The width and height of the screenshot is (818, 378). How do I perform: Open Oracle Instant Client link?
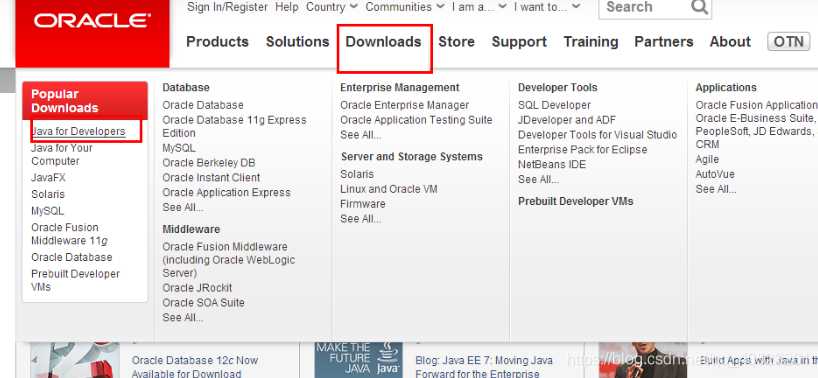(211, 177)
